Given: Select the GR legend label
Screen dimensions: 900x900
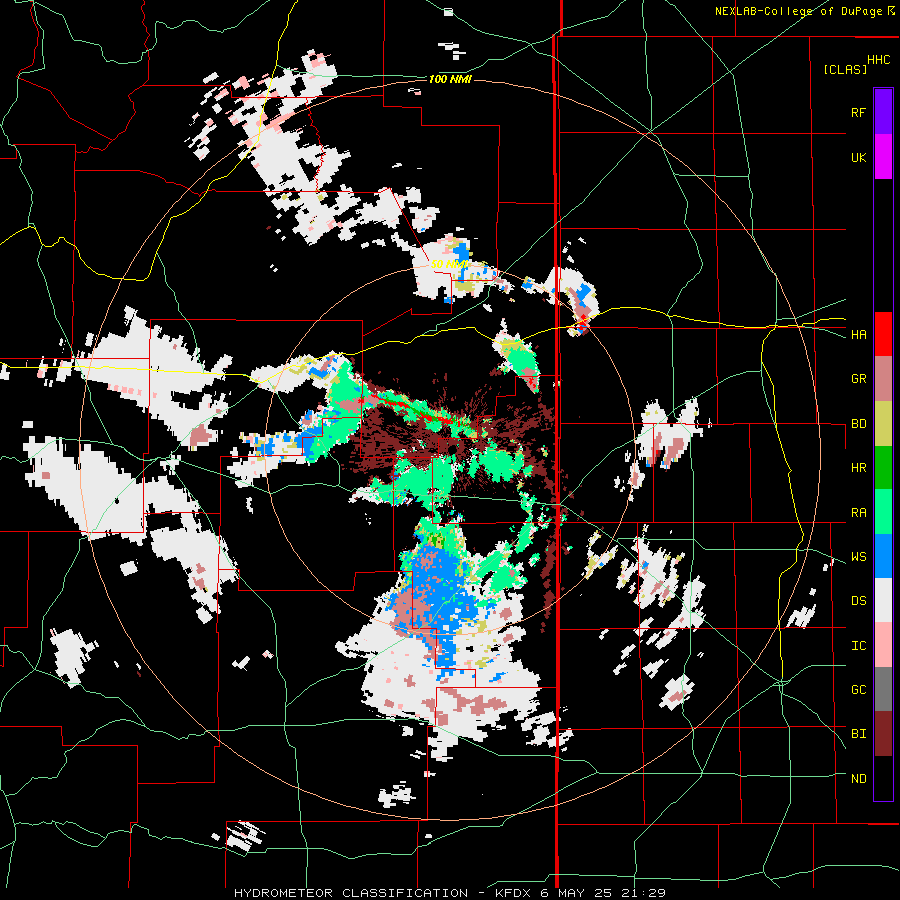Looking at the screenshot, I should [858, 379].
